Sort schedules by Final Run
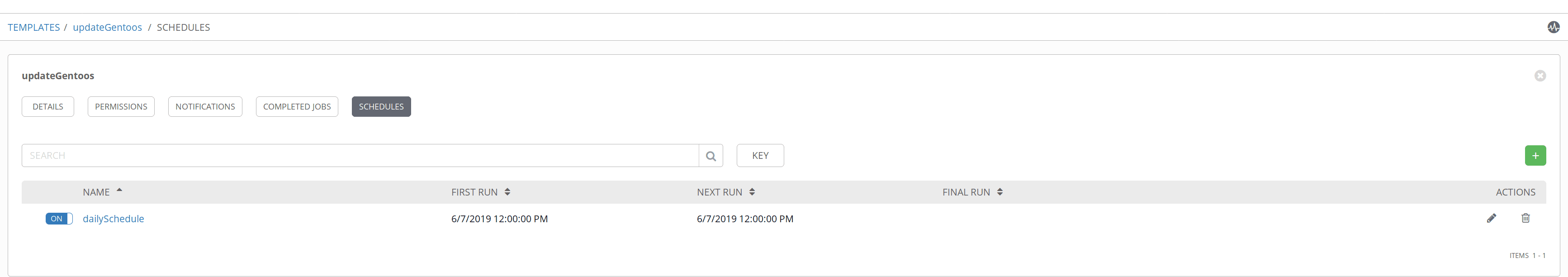 1000,192
